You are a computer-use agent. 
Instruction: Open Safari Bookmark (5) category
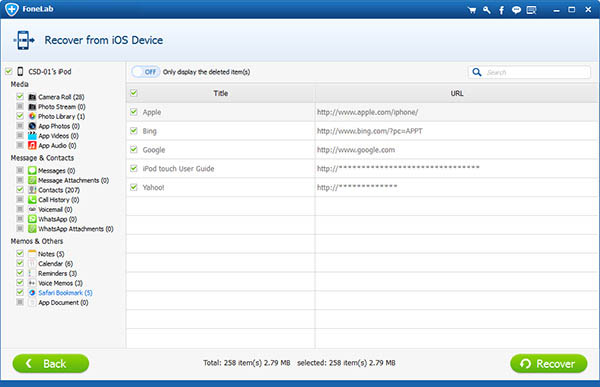(65, 293)
